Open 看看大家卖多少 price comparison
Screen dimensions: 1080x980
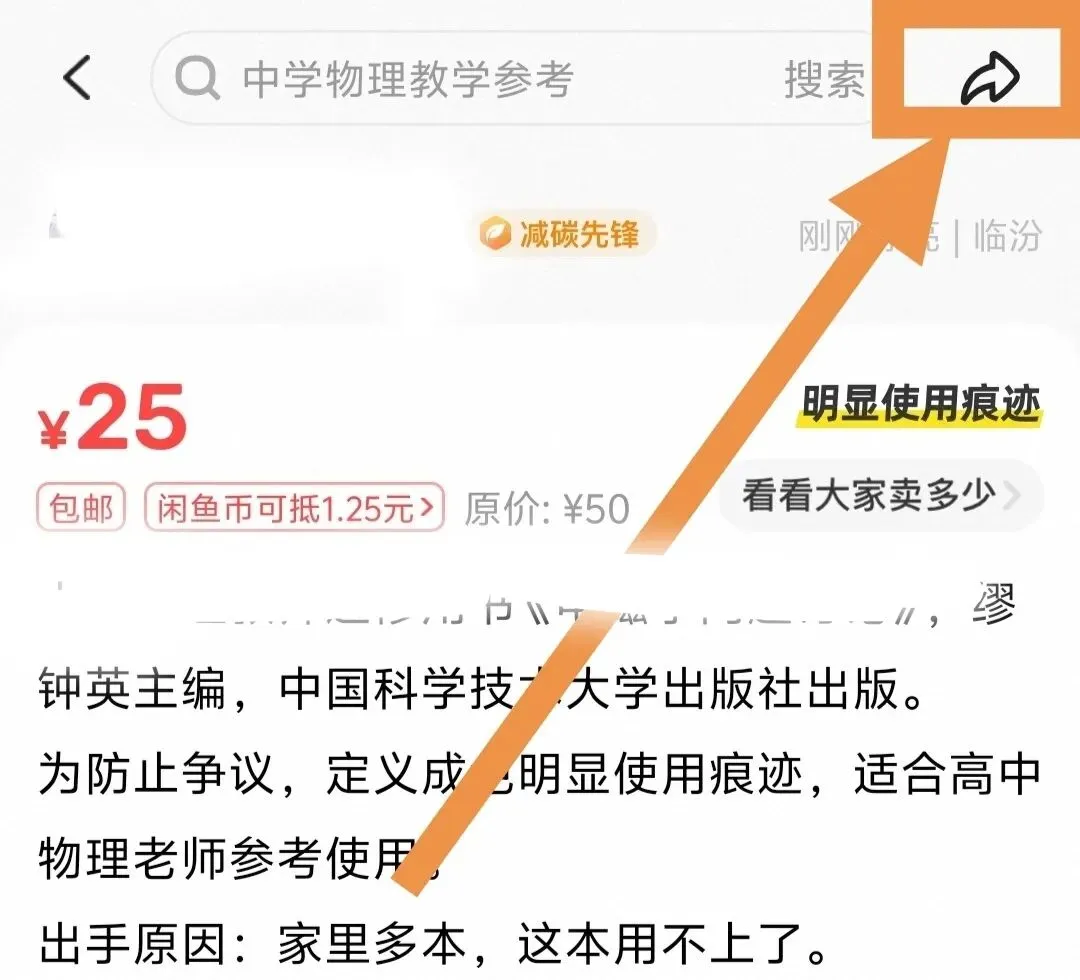(882, 496)
